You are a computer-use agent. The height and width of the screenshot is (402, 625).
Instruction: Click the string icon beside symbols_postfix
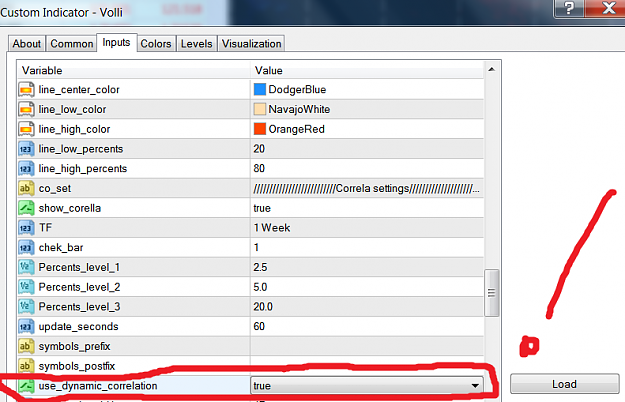point(26,366)
